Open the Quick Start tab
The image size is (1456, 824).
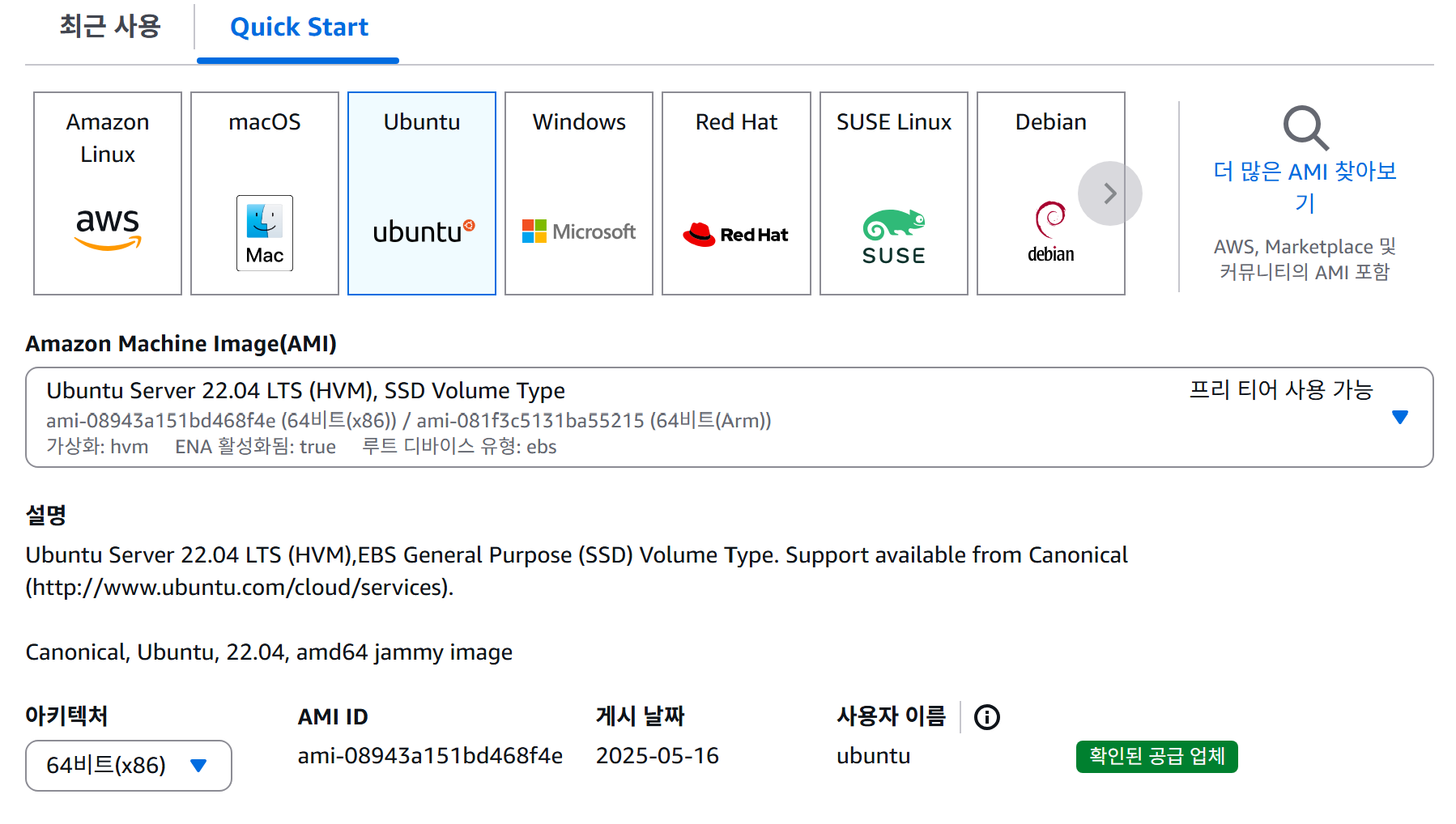pyautogui.click(x=299, y=28)
